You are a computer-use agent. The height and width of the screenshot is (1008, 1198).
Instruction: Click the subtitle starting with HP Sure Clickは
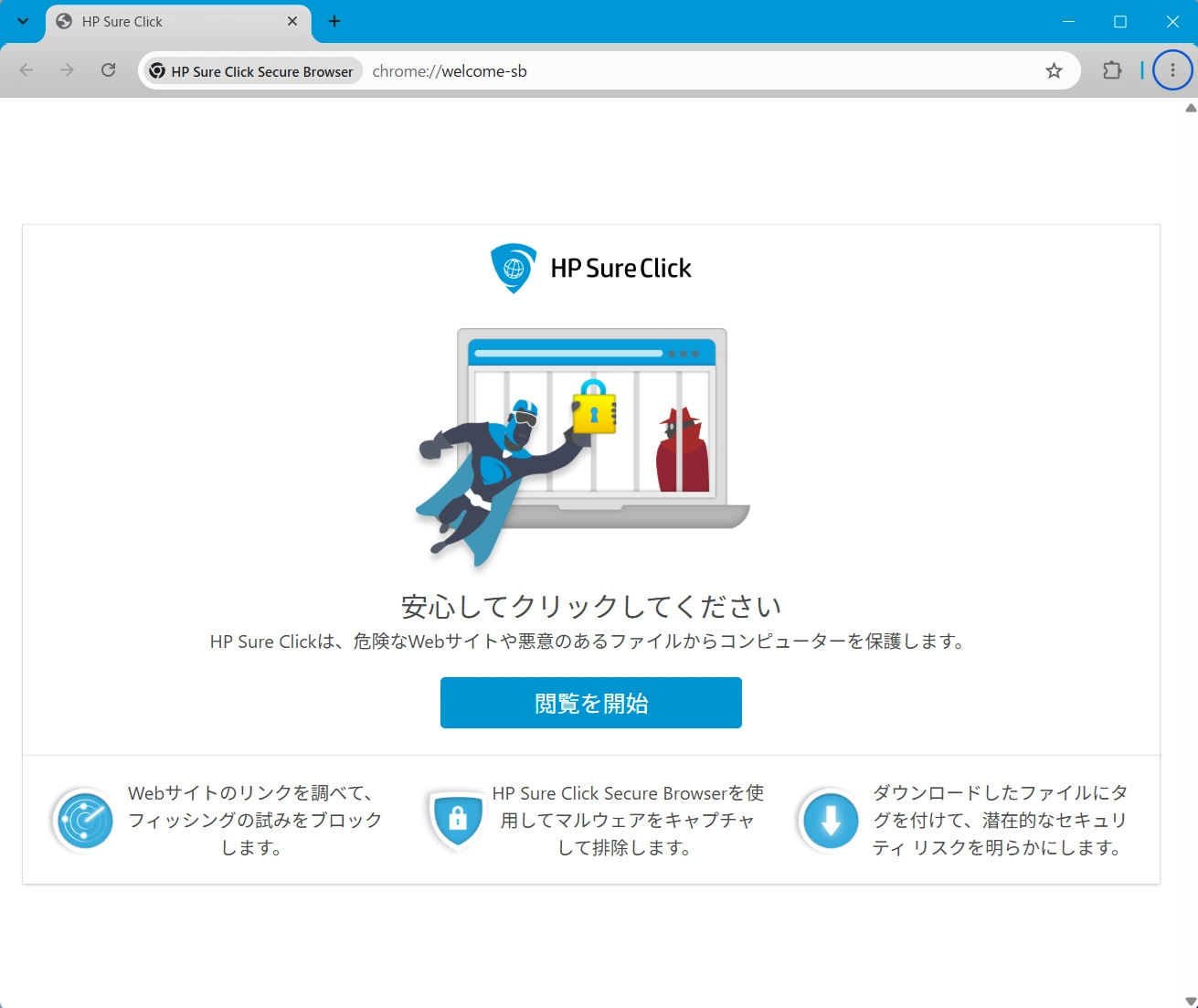(588, 642)
